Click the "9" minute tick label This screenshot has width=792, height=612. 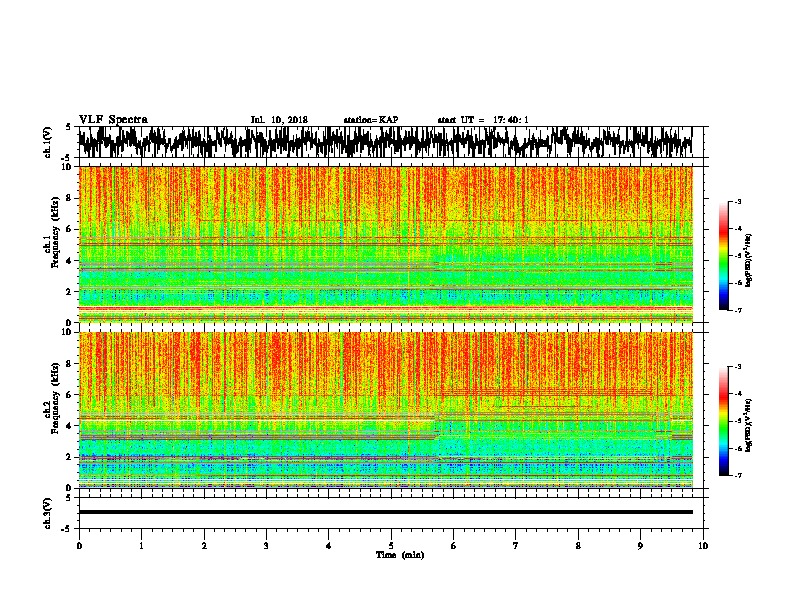tap(640, 546)
